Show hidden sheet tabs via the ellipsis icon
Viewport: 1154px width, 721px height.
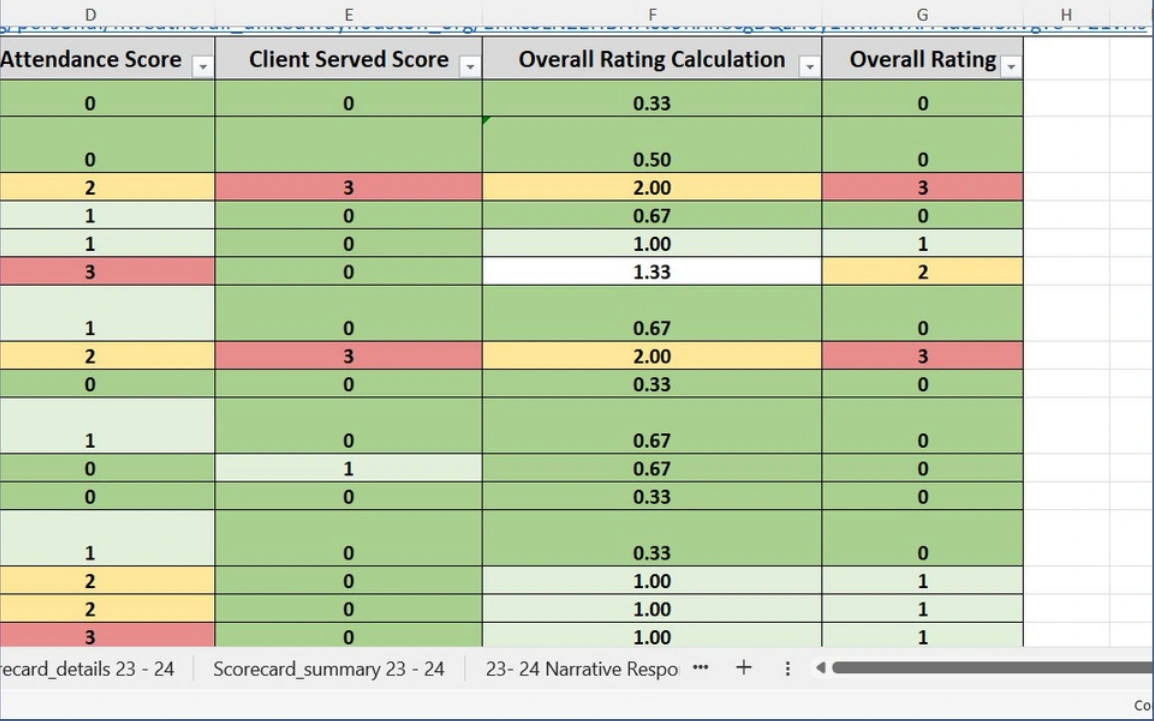tap(701, 668)
